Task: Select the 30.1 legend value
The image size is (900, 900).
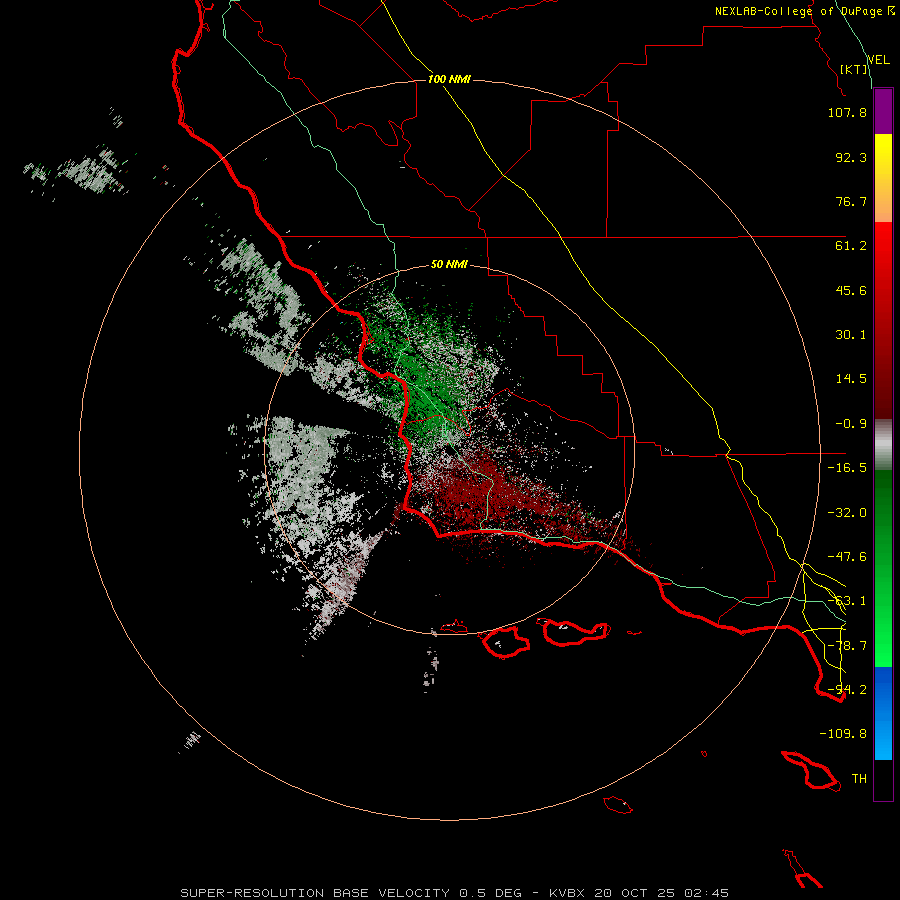Action: click(851, 335)
